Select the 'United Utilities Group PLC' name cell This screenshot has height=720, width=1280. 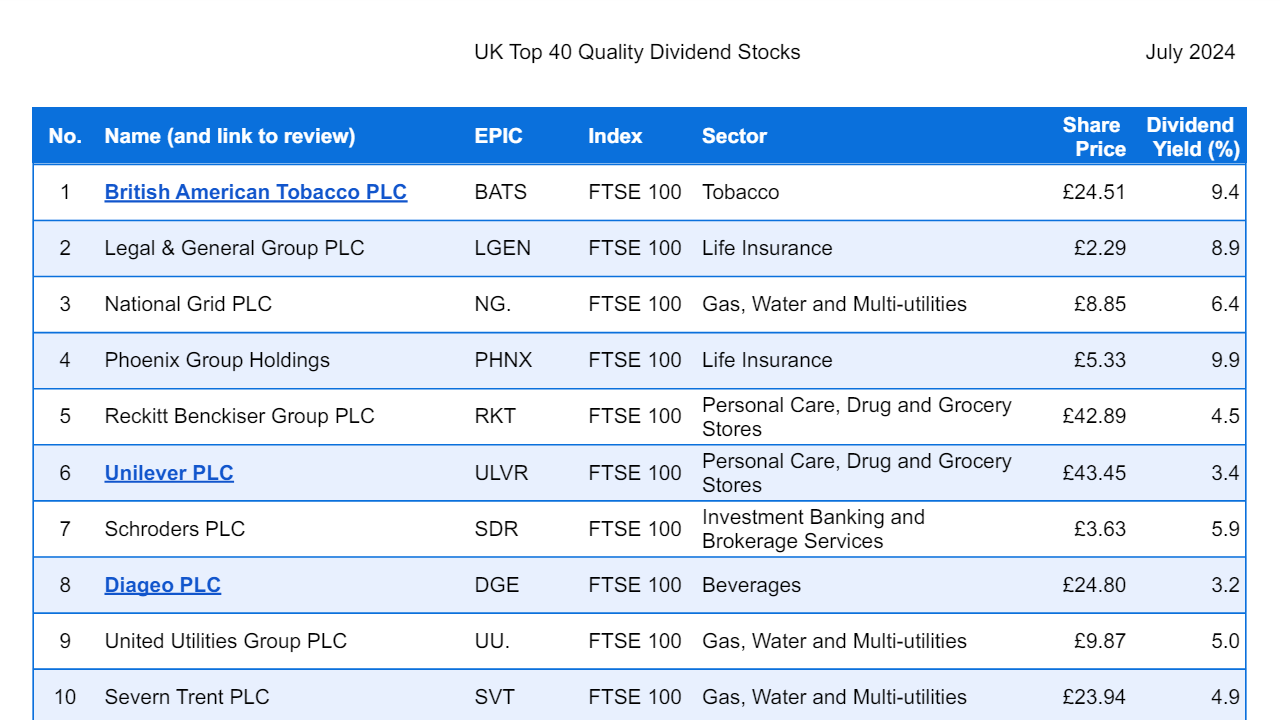(x=226, y=641)
